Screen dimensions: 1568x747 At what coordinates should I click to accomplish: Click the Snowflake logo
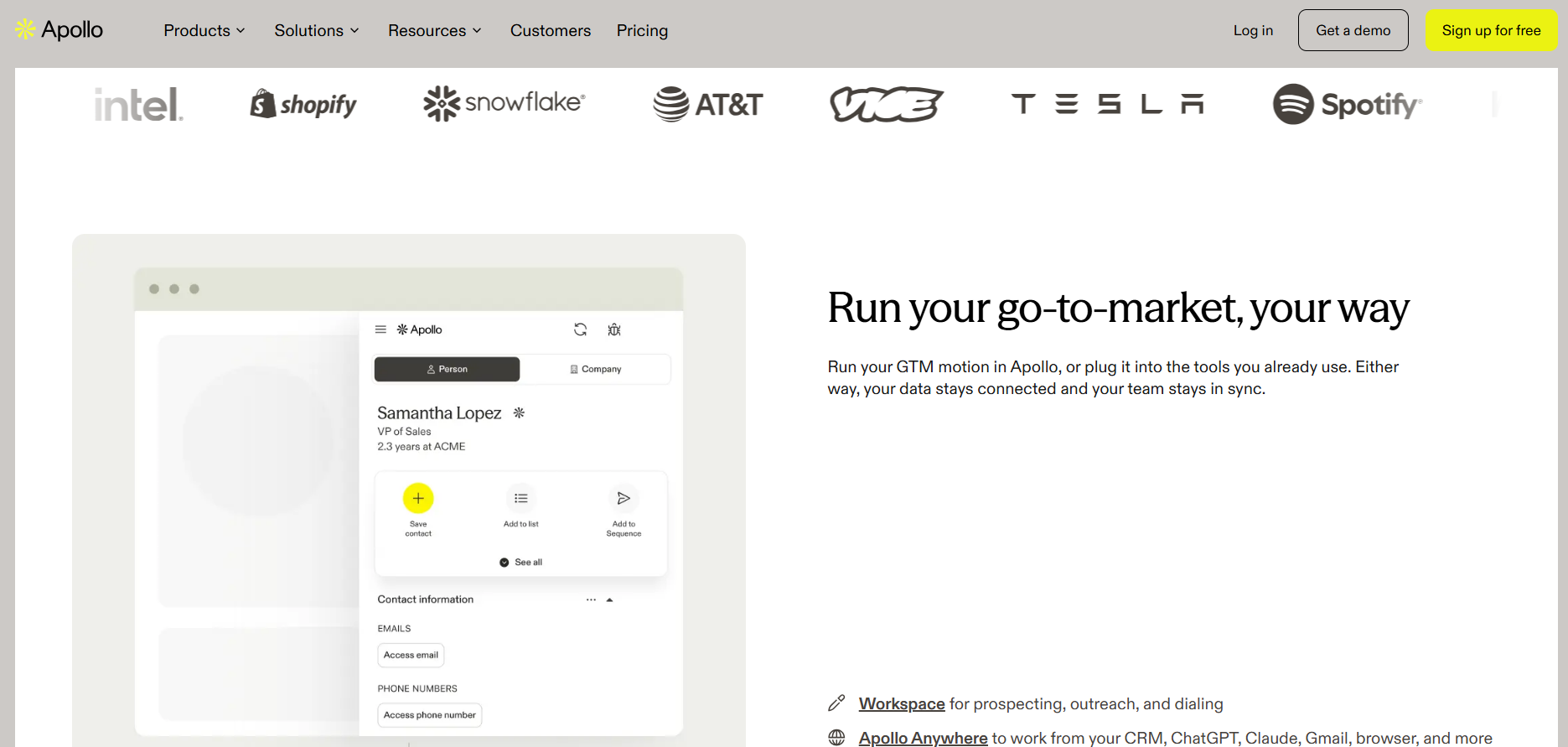point(505,103)
